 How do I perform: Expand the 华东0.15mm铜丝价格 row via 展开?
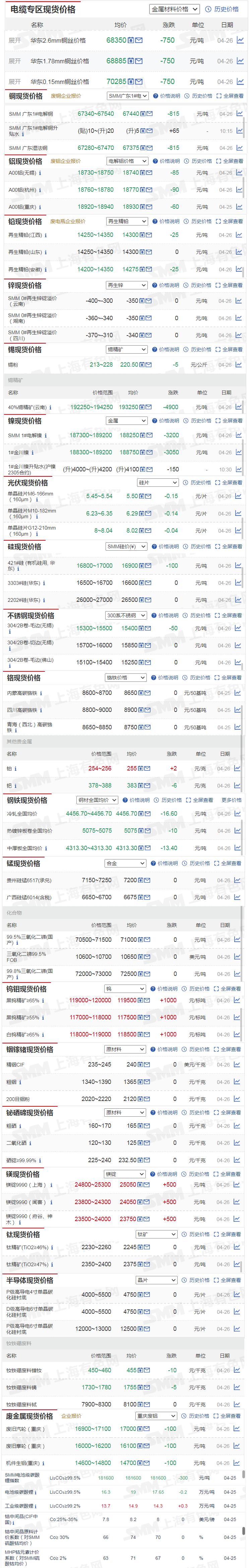pyautogui.click(x=15, y=81)
